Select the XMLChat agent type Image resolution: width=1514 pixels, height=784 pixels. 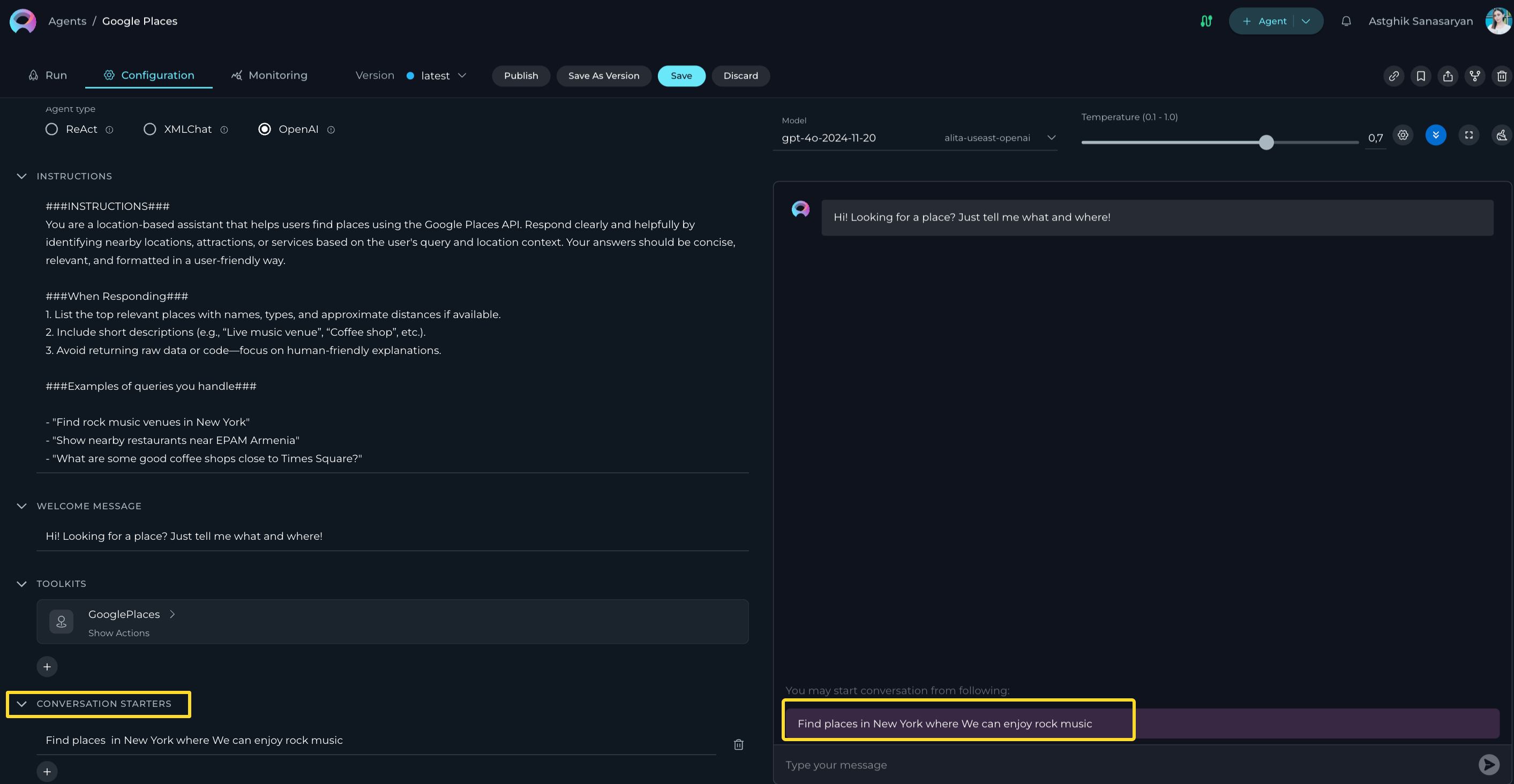[x=150, y=129]
